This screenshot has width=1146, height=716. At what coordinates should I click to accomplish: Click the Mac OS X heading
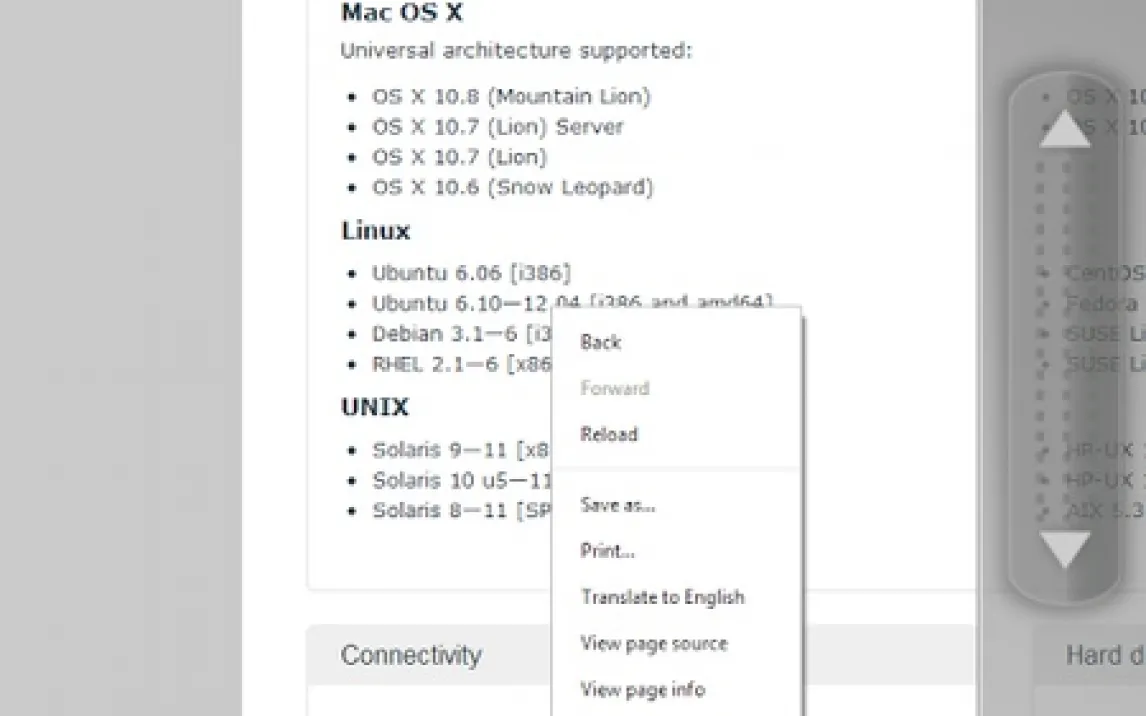[x=401, y=12]
